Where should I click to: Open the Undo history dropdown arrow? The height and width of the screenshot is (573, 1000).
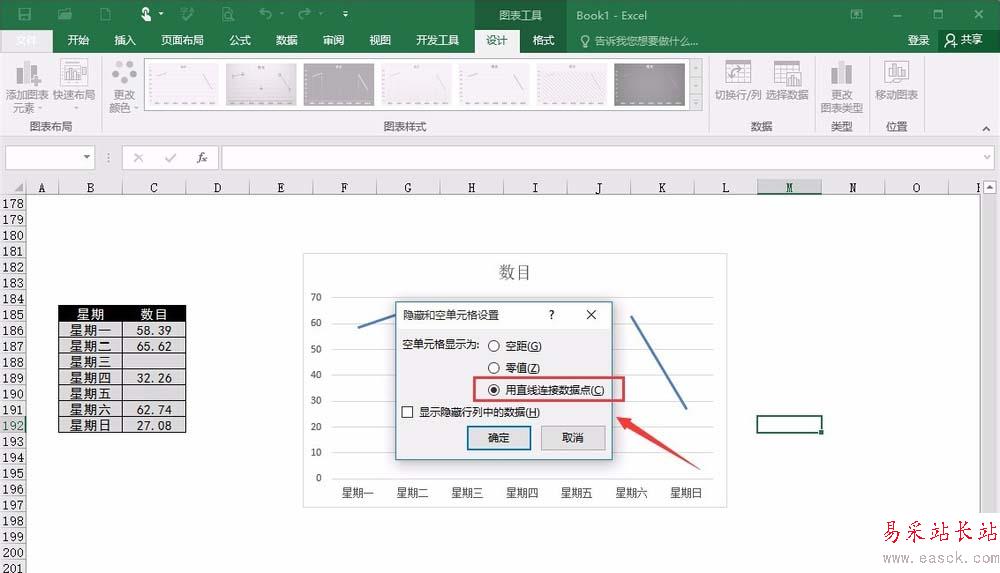282,13
